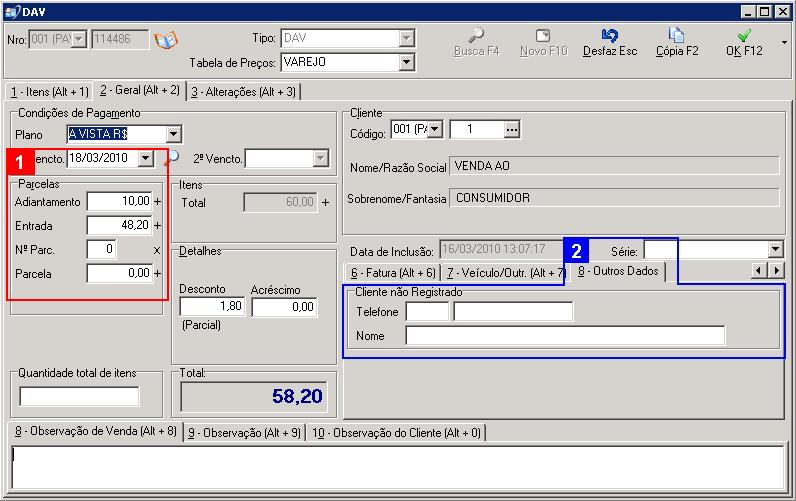Screen dimensions: 796x501
Task: Select the 8 - Outros Dados tab
Action: (618, 271)
